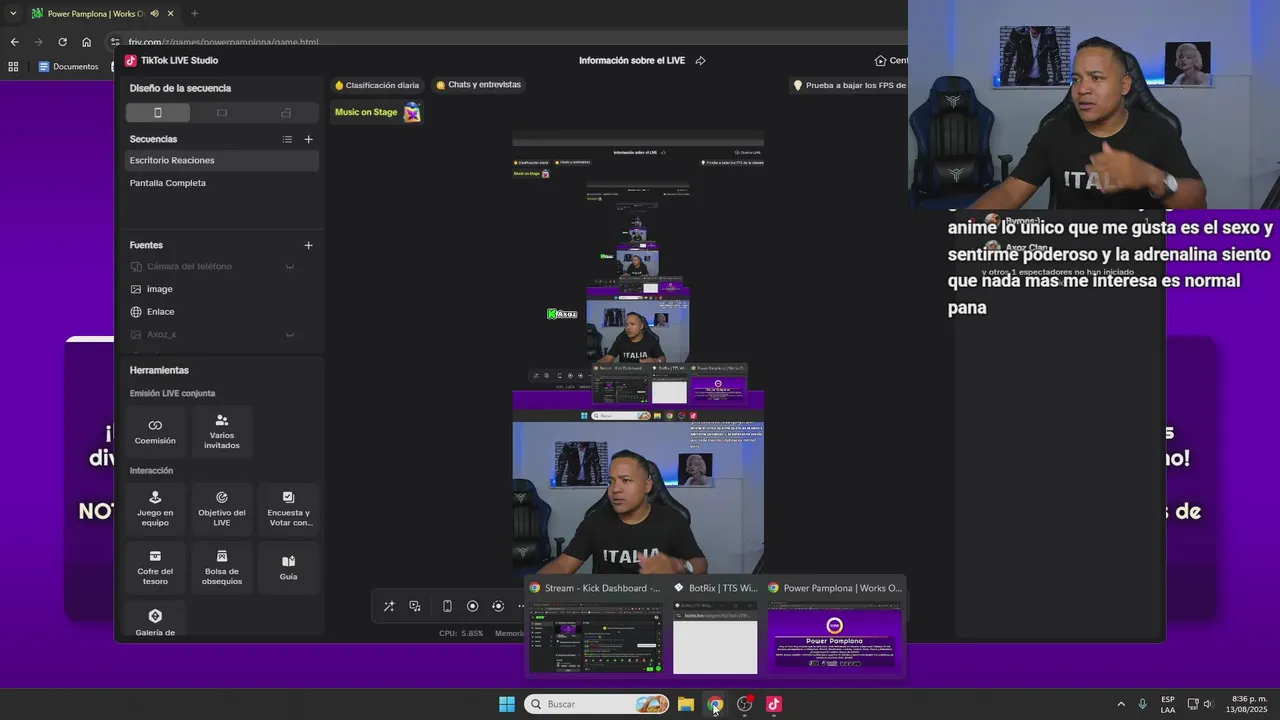Screen dimensions: 1280x720
Task: Click the magic wand effects icon
Action: point(389,606)
